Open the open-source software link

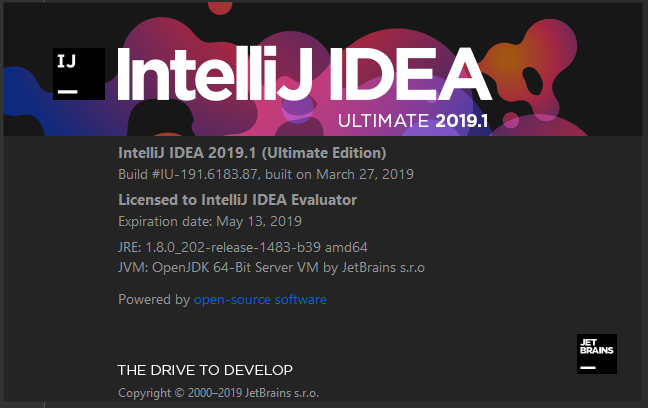(x=260, y=299)
